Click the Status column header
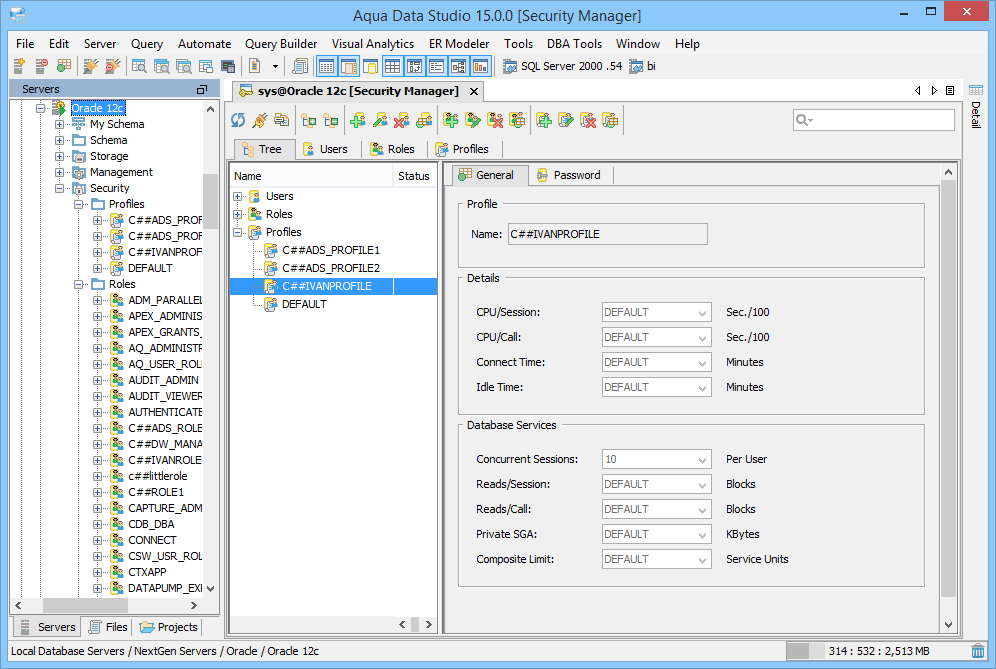This screenshot has width=996, height=669. pos(414,176)
